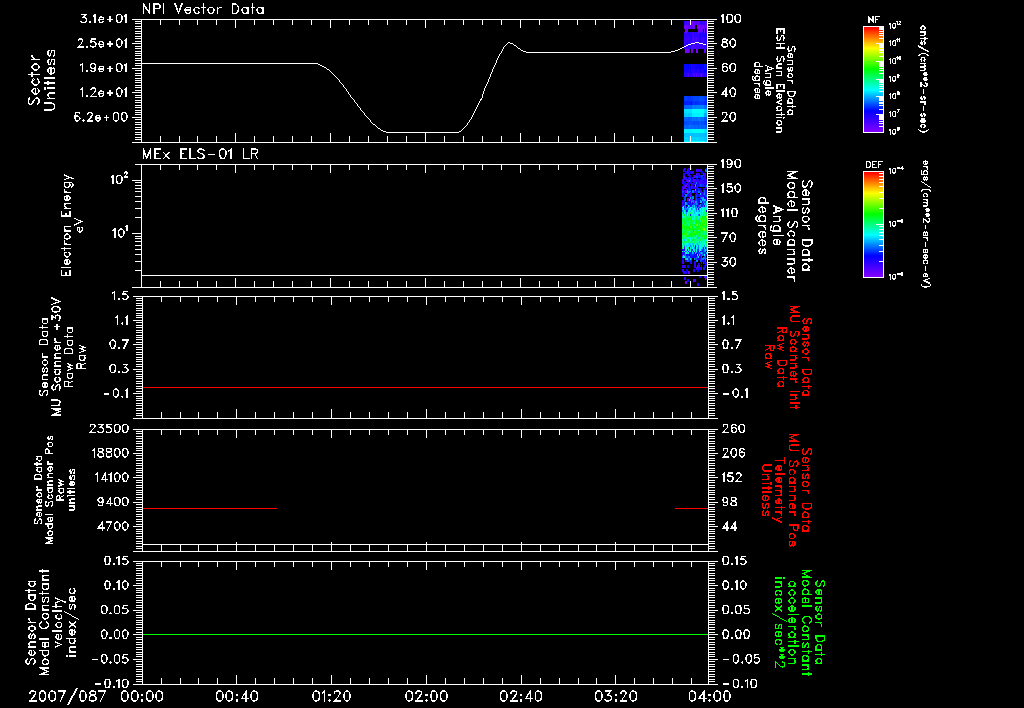Click the 04:00 time axis label
The width and height of the screenshot is (1024, 708).
point(710,696)
